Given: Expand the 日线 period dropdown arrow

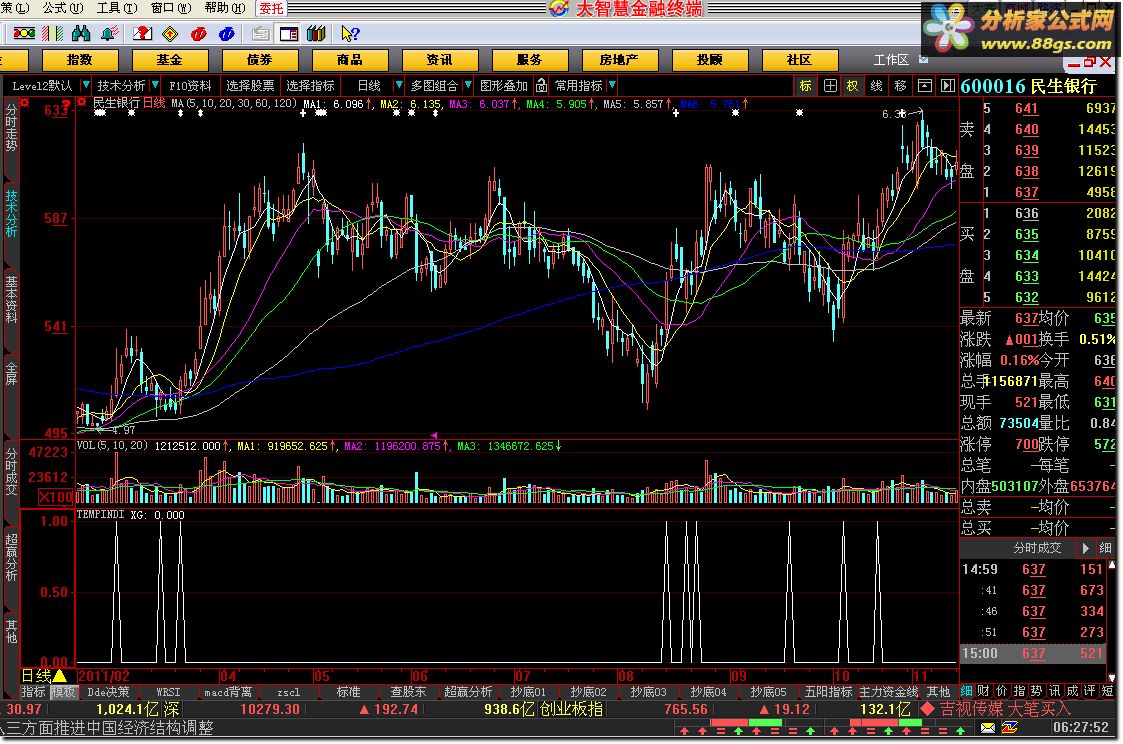Looking at the screenshot, I should click(398, 85).
